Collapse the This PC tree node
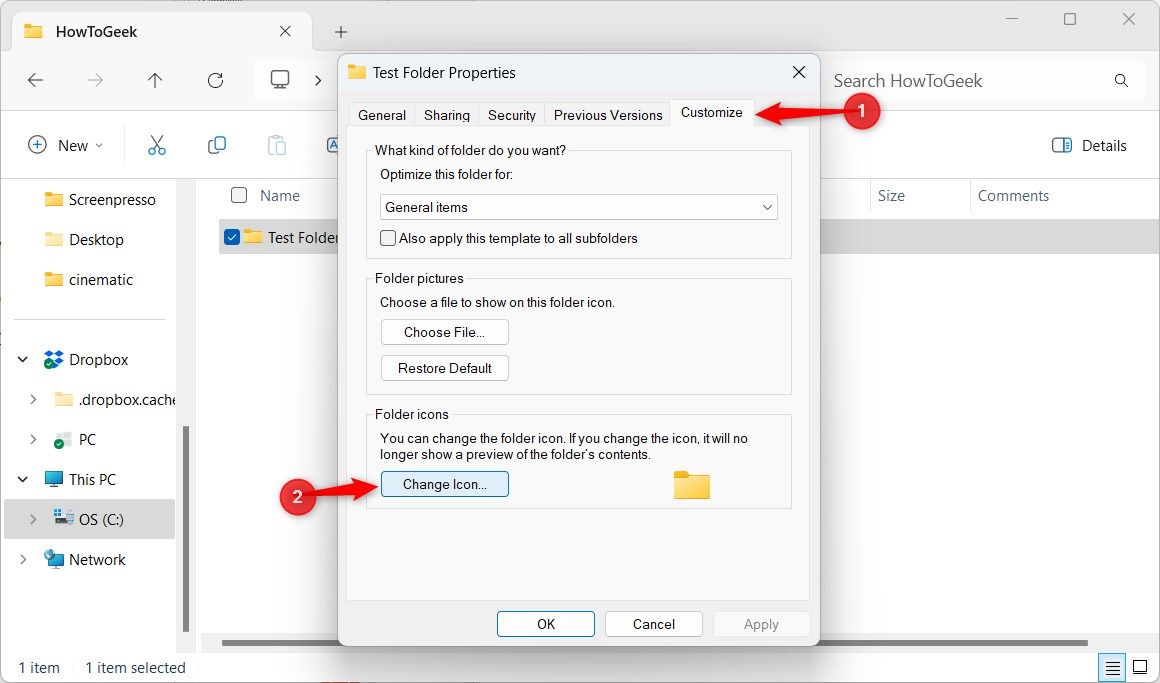Image resolution: width=1160 pixels, height=683 pixels. pyautogui.click(x=23, y=480)
